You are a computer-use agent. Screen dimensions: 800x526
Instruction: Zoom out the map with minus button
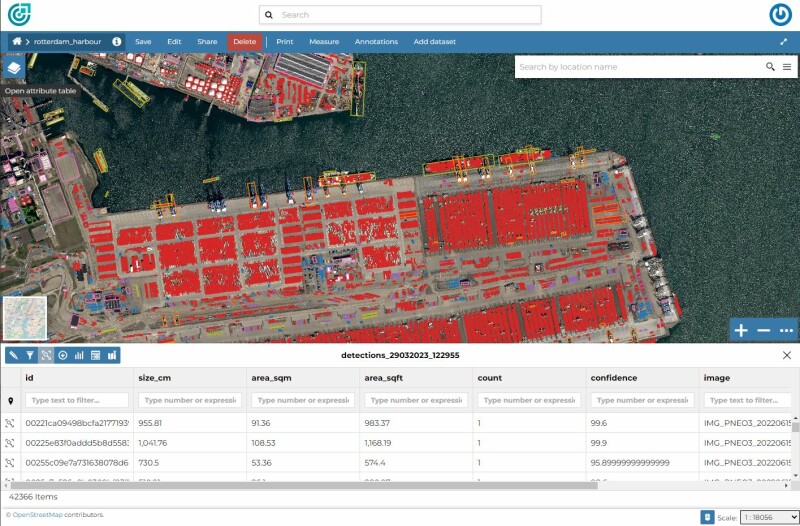[764, 330]
